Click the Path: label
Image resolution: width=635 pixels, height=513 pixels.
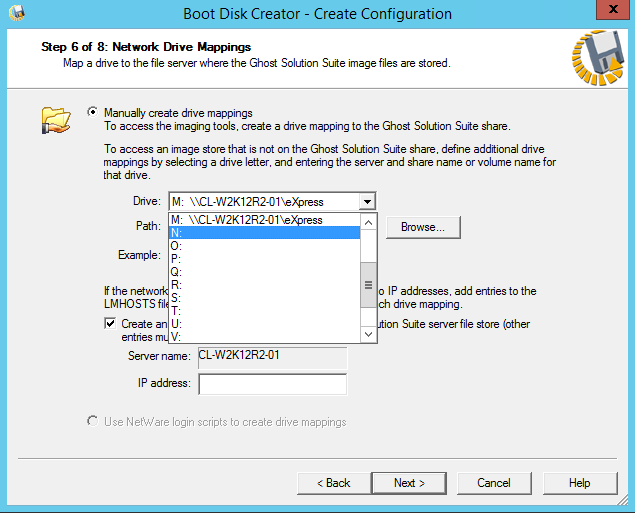148,226
